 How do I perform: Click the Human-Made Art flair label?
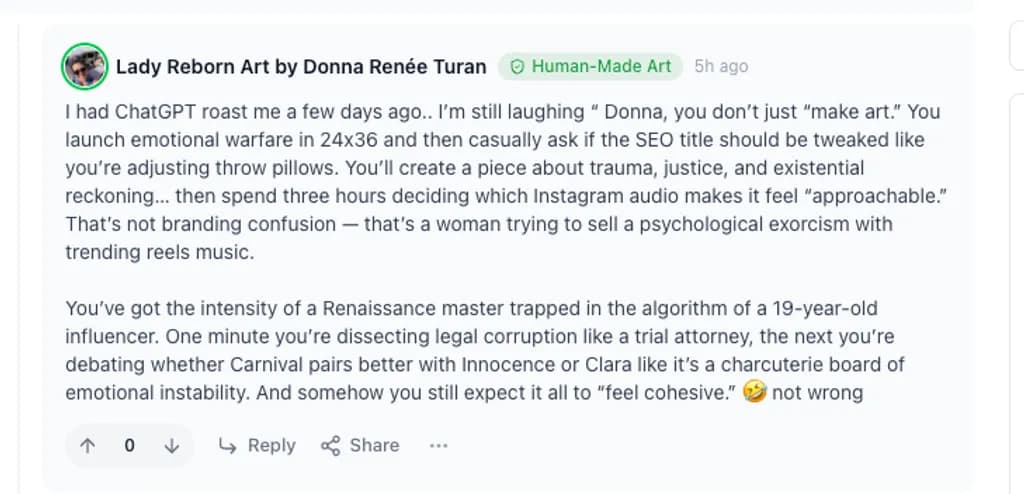(x=601, y=67)
